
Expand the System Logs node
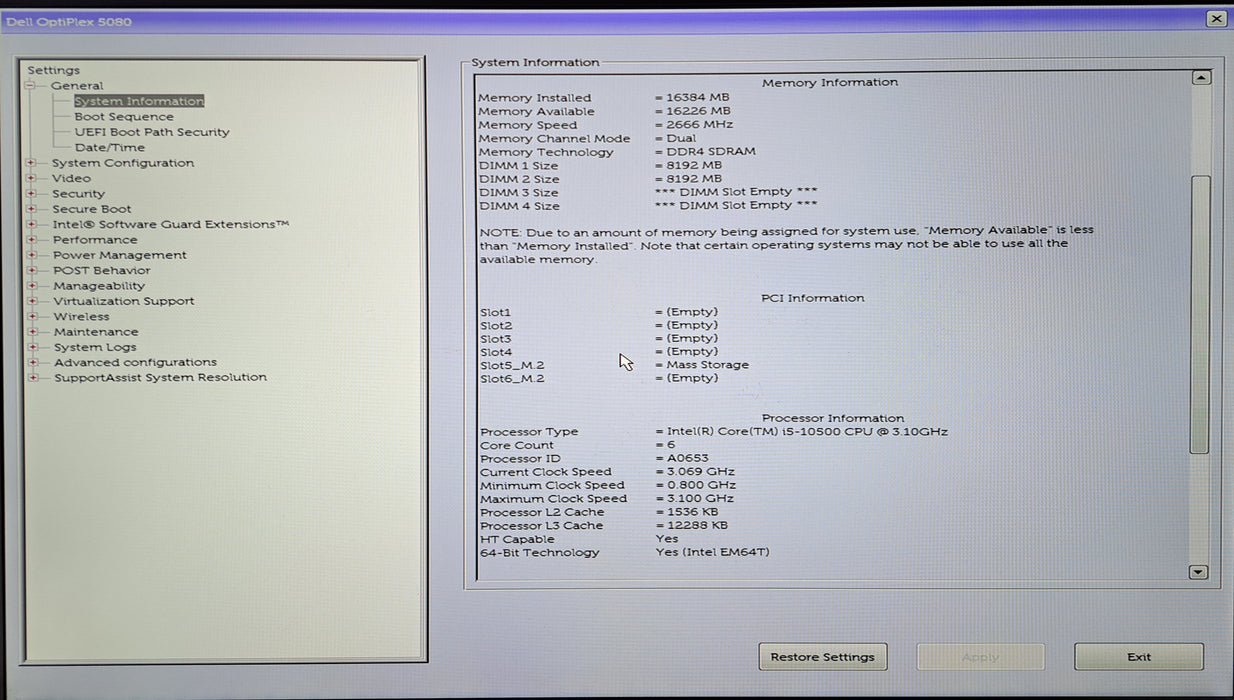click(x=32, y=347)
